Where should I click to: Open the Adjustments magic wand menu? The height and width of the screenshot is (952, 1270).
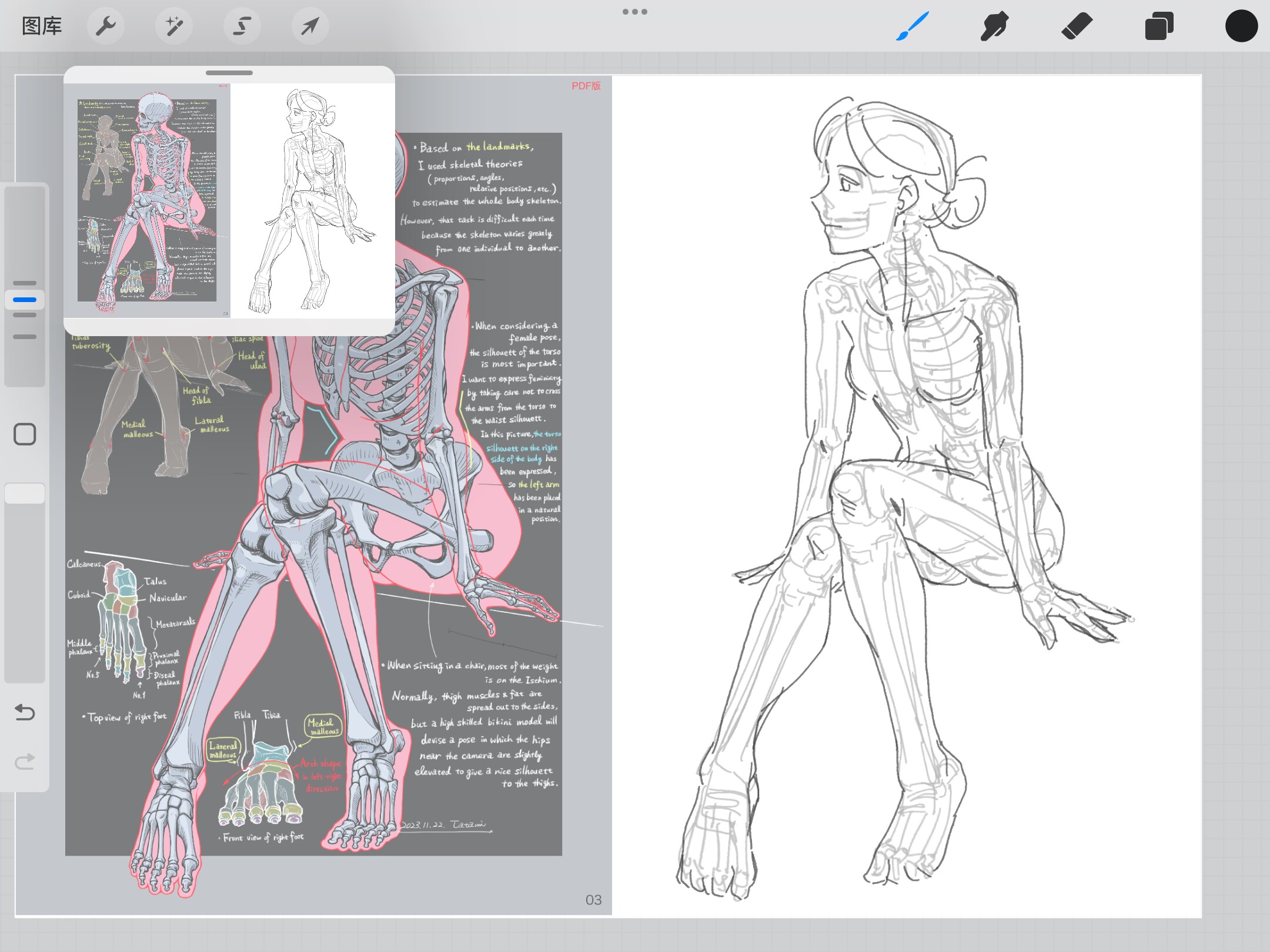pyautogui.click(x=174, y=26)
